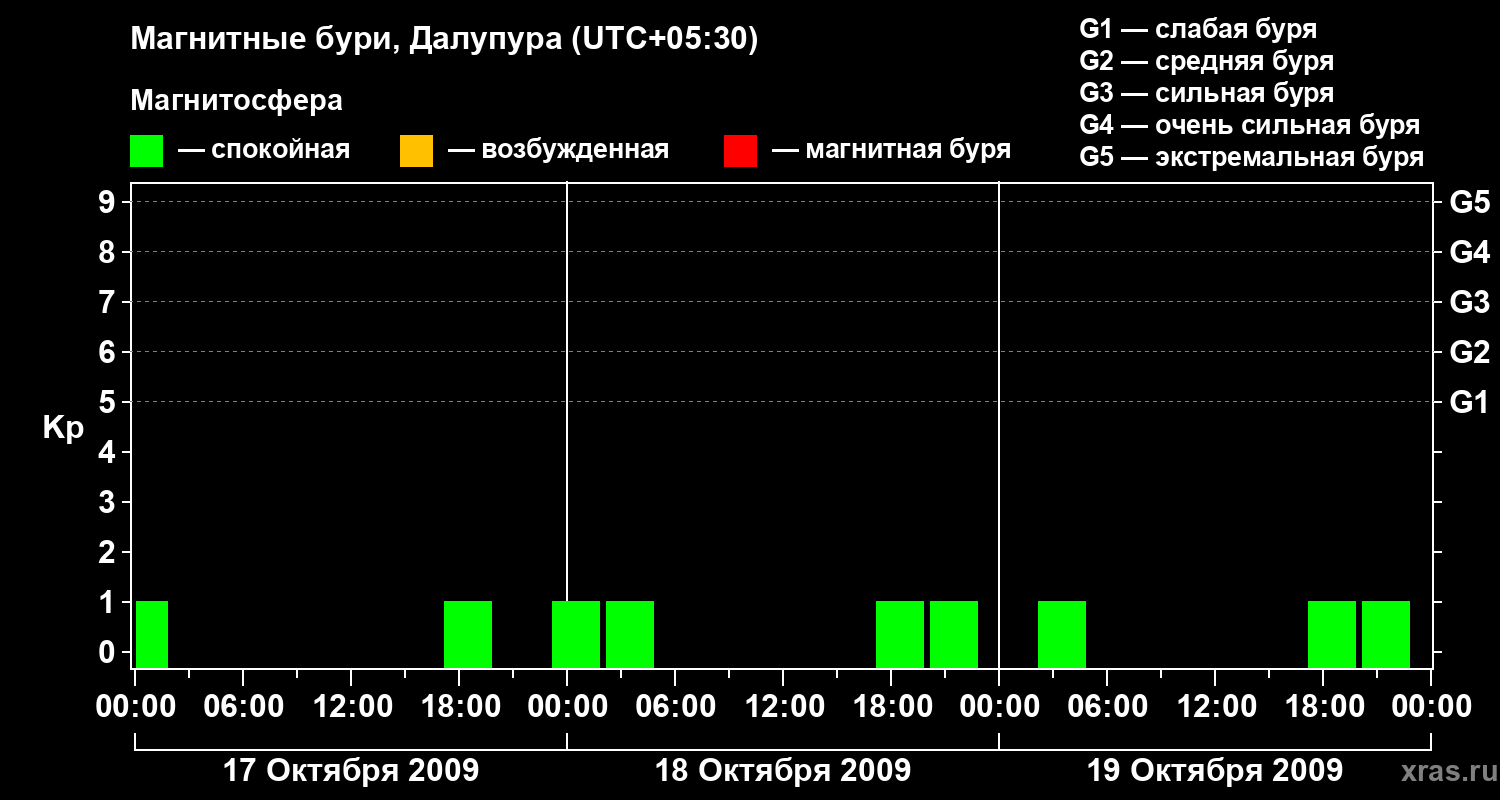Click the Kp axis label
The width and height of the screenshot is (1500, 800).
(63, 429)
